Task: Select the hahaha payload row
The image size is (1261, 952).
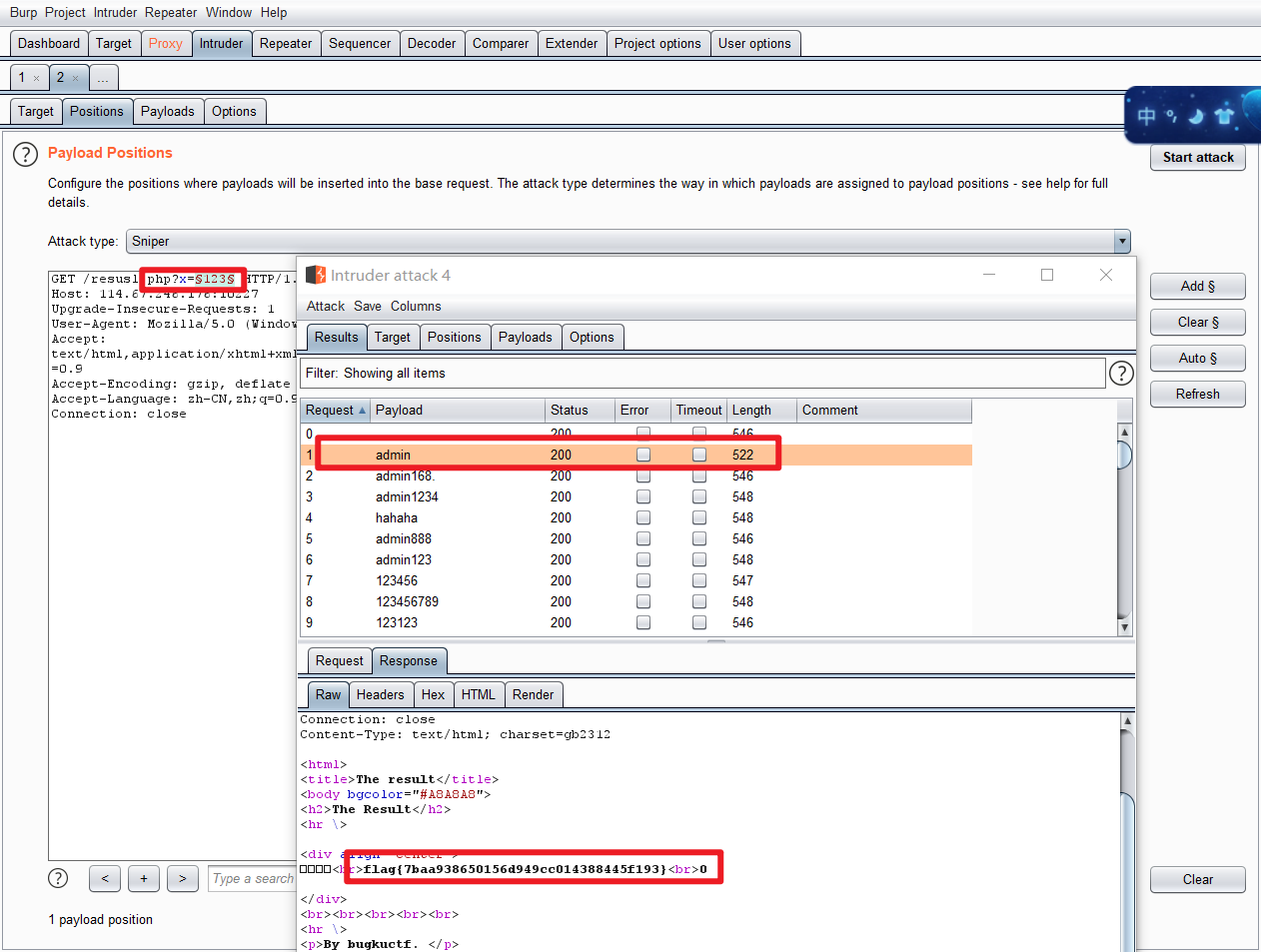Action: point(636,517)
